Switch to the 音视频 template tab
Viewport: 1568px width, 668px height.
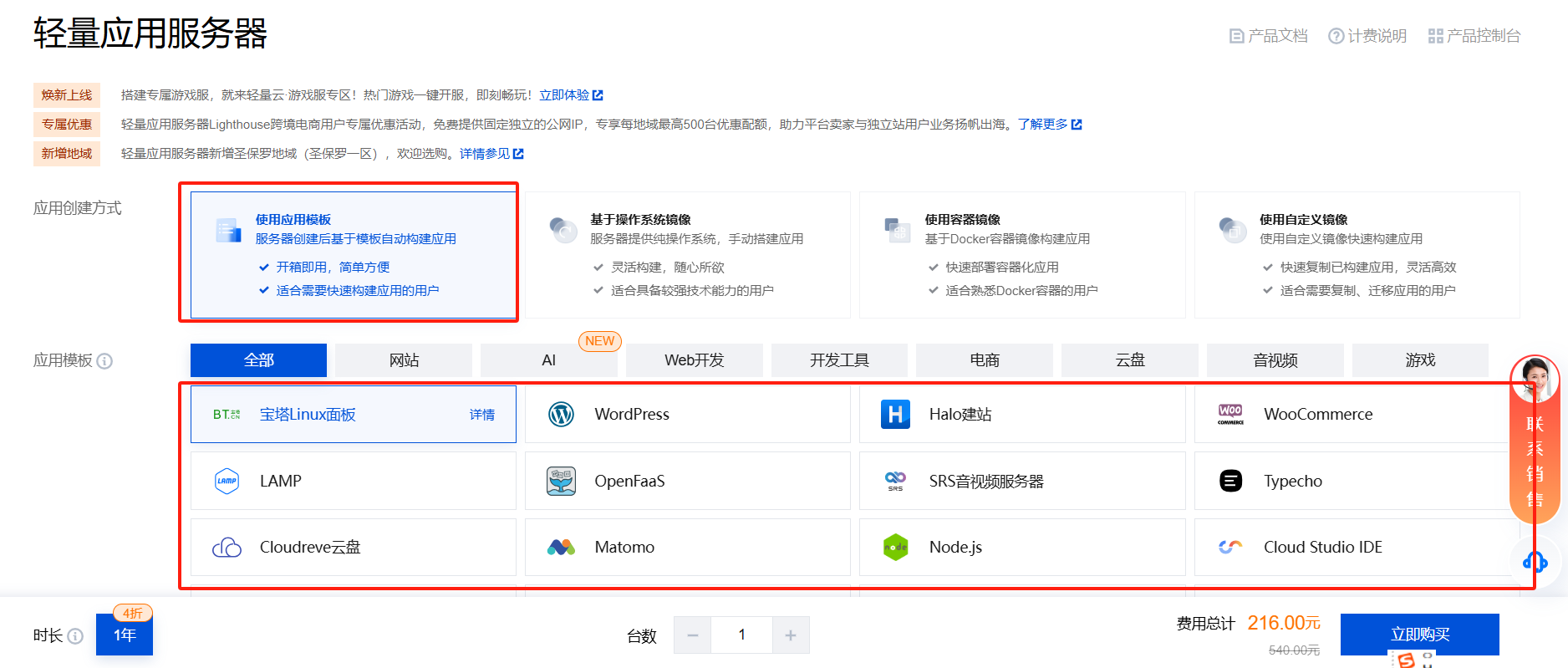[x=1275, y=360]
